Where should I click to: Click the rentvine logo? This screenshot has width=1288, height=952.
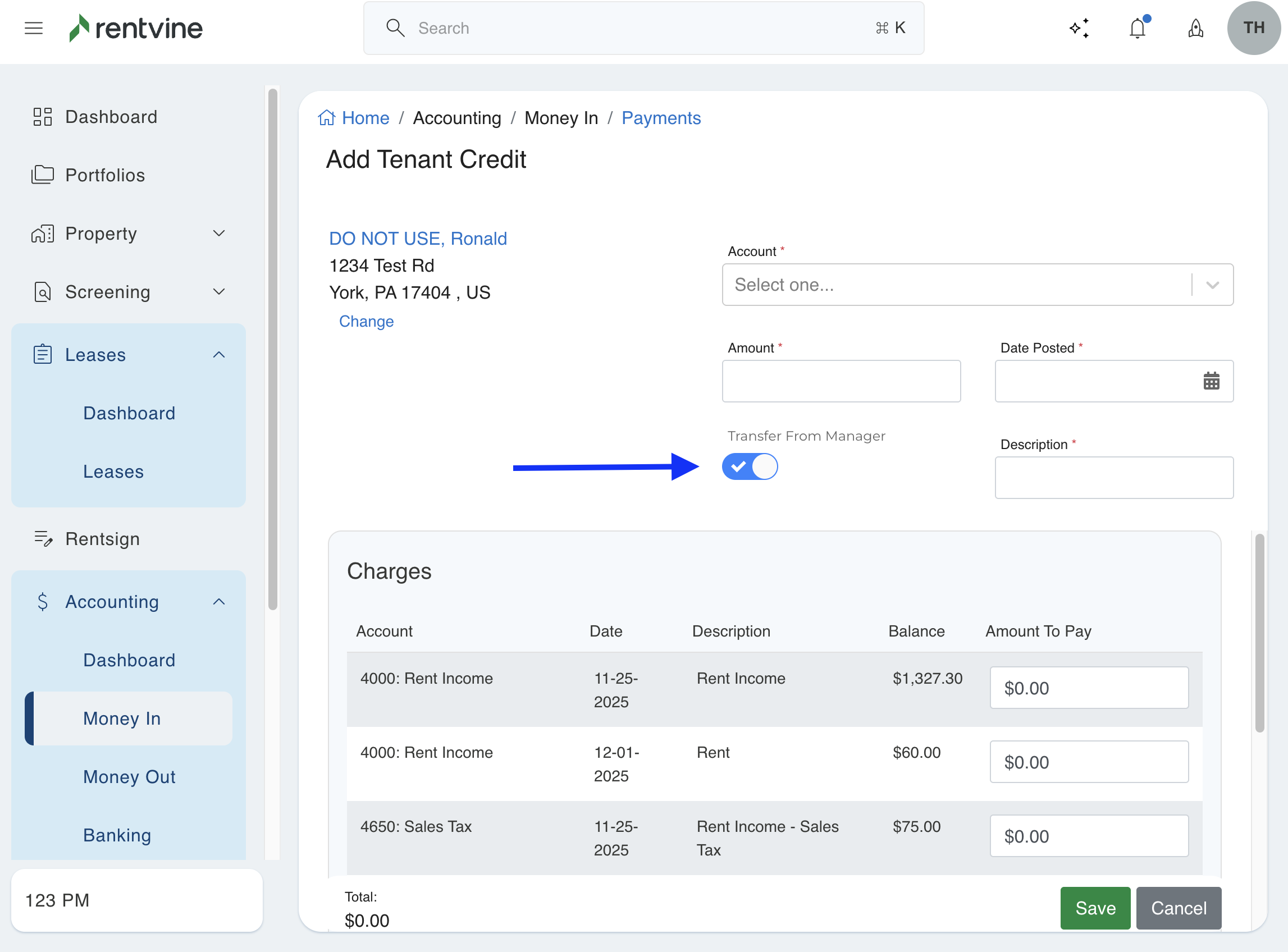coord(136,28)
